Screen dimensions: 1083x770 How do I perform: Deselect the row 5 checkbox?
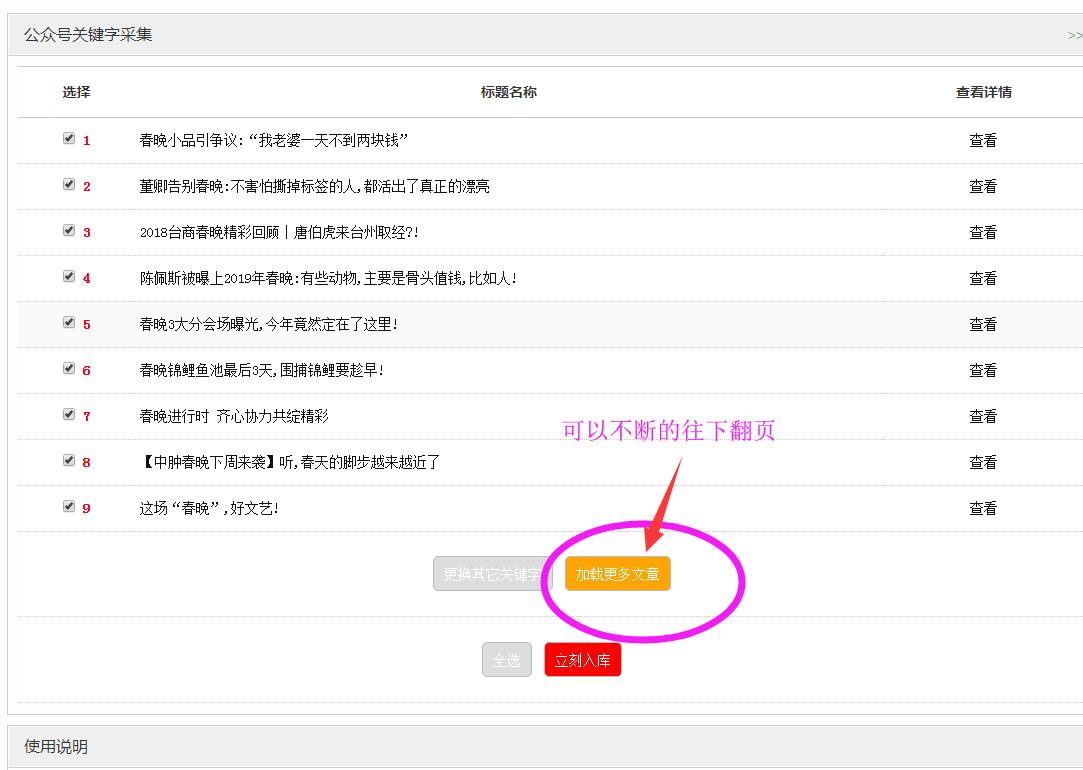(x=69, y=323)
